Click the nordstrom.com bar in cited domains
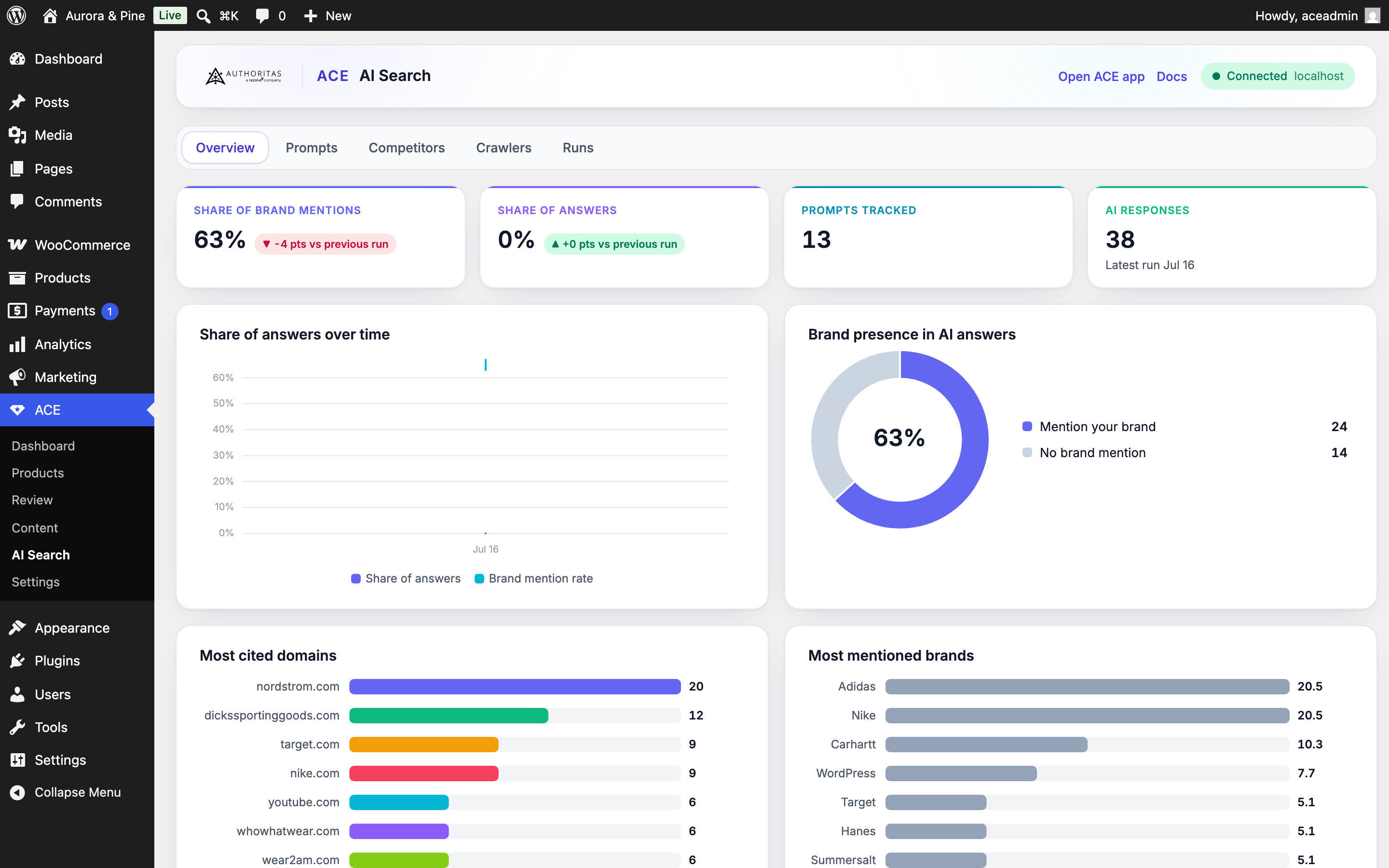This screenshot has height=868, width=1389. 515,686
